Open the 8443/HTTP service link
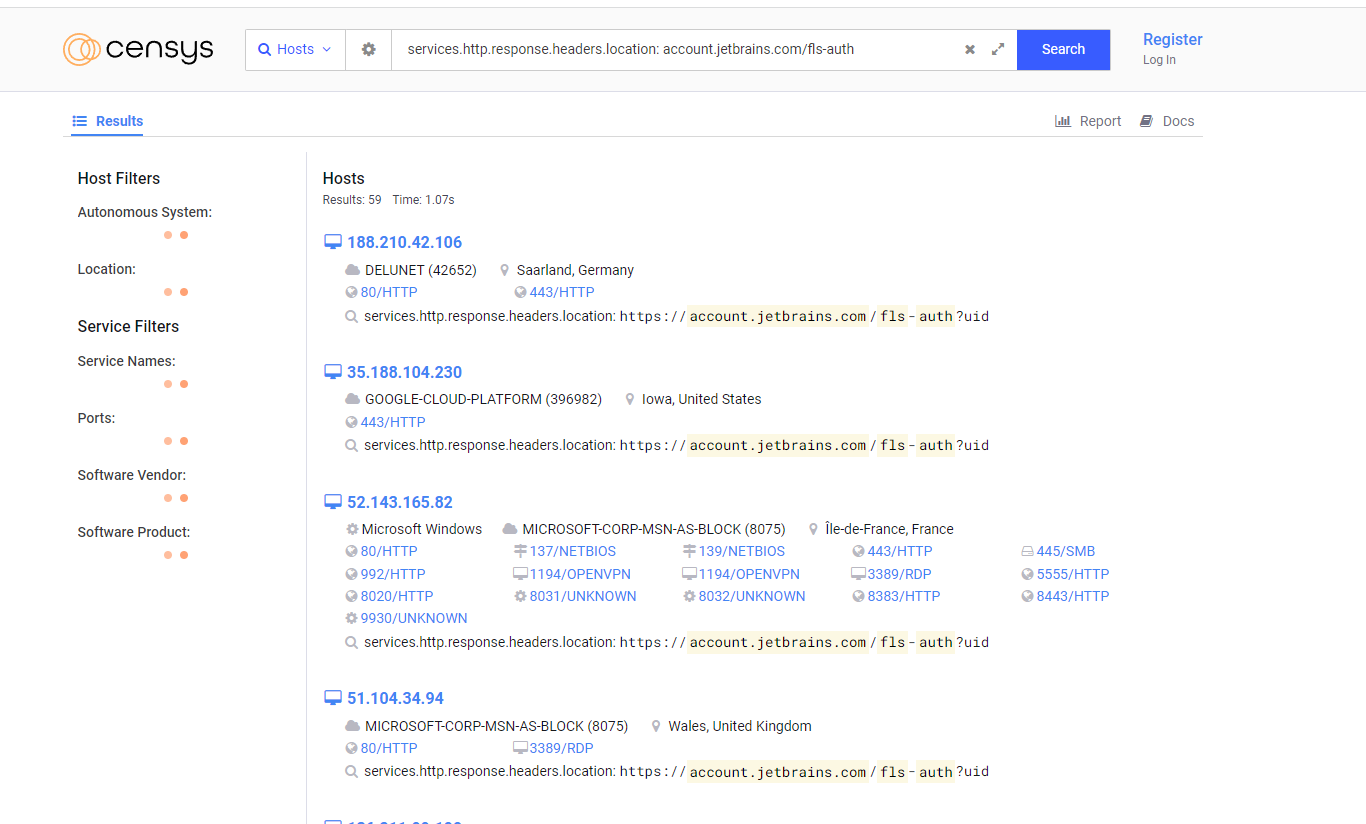 coord(1073,596)
